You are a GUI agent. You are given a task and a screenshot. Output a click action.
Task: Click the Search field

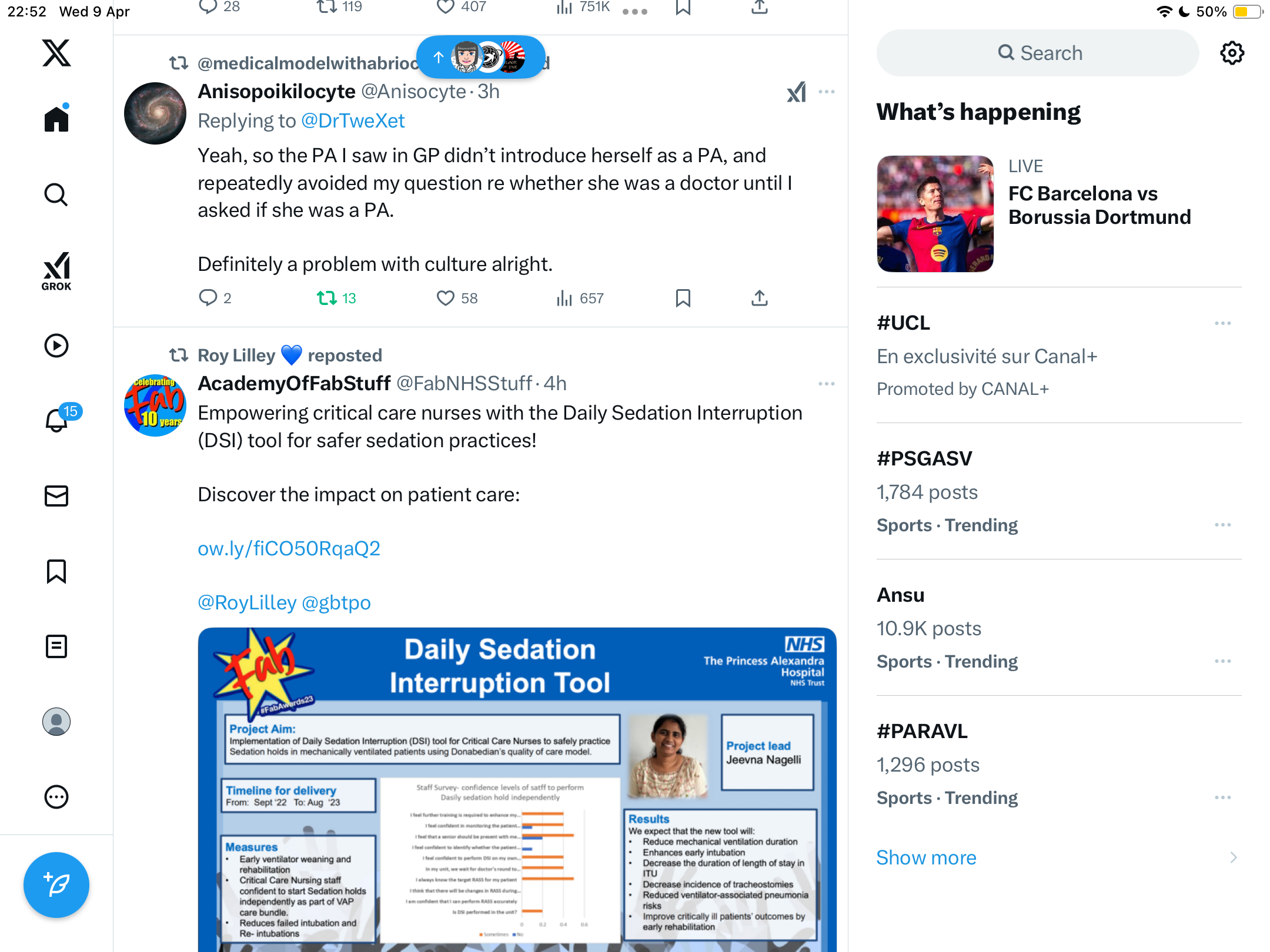pyautogui.click(x=1038, y=53)
